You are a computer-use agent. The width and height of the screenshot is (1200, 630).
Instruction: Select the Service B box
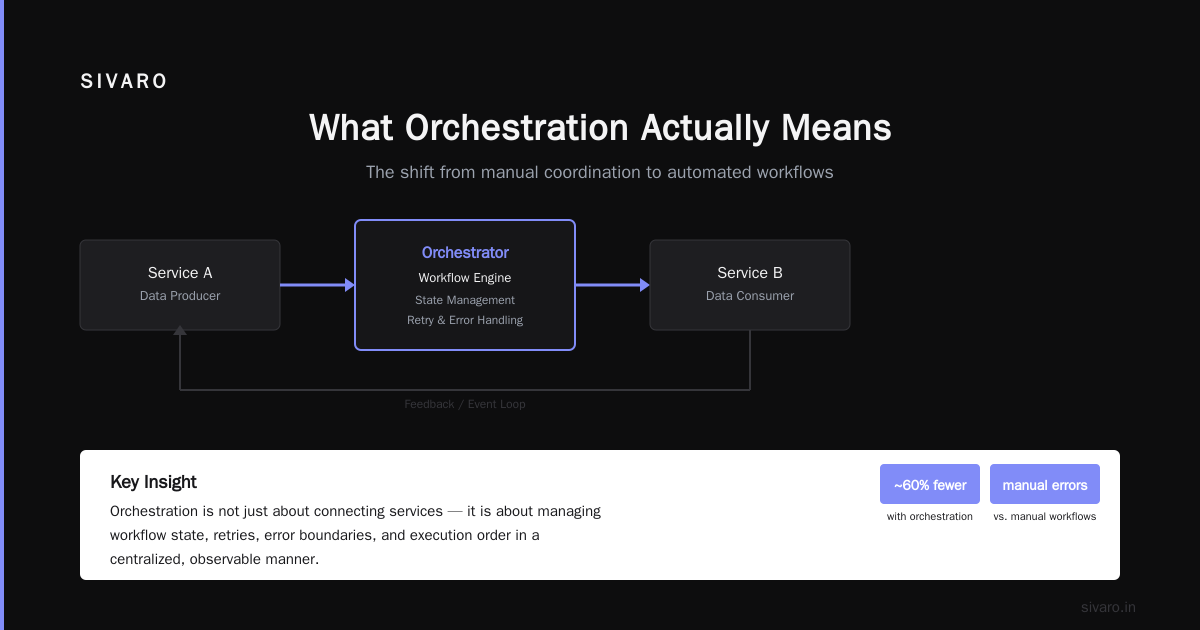click(750, 285)
